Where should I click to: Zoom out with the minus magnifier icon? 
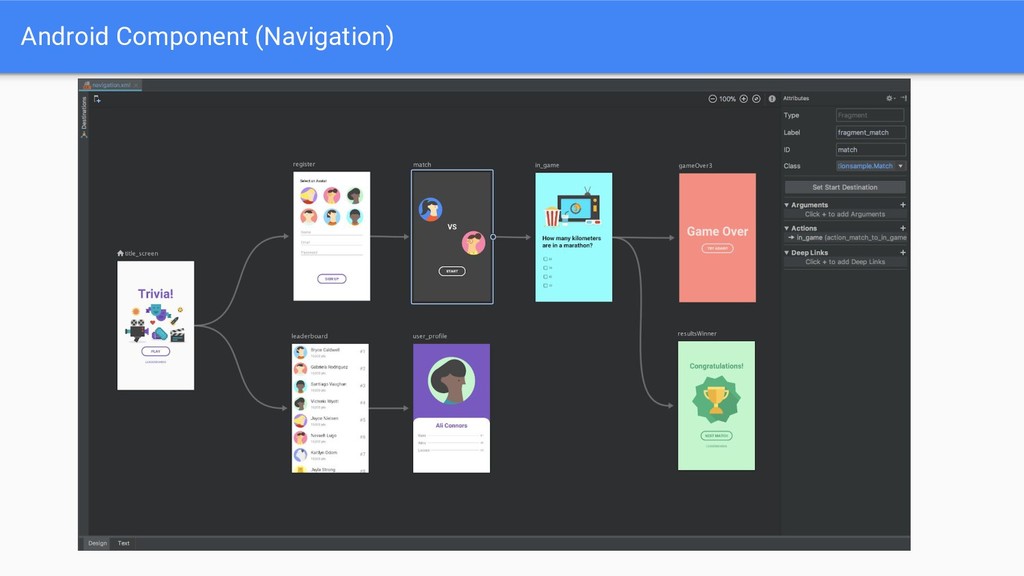click(712, 99)
